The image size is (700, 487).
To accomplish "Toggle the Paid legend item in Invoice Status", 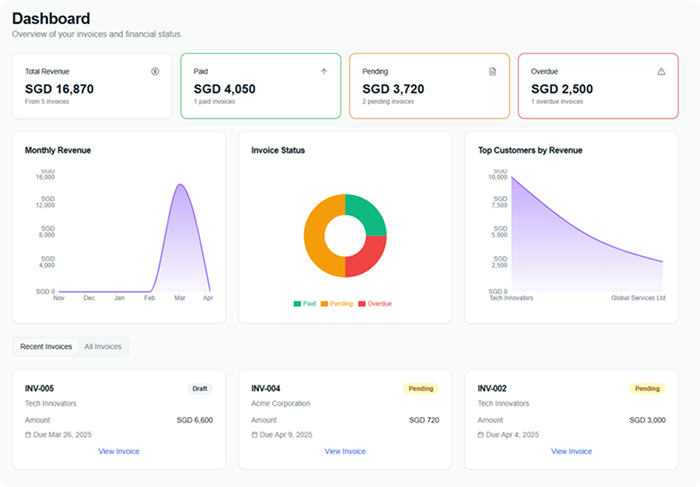I will [304, 303].
